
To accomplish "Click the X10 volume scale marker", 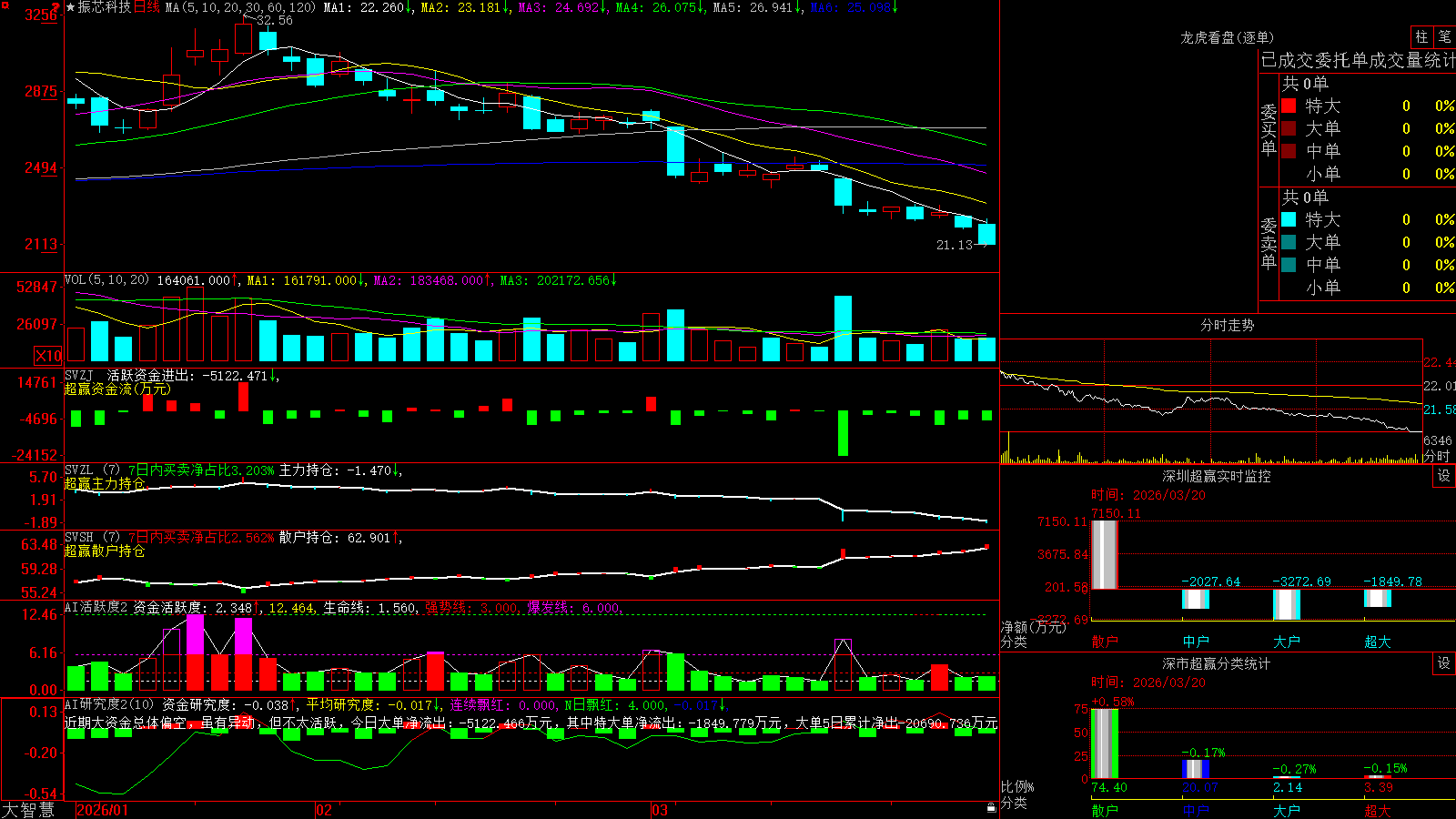I will (x=48, y=356).
